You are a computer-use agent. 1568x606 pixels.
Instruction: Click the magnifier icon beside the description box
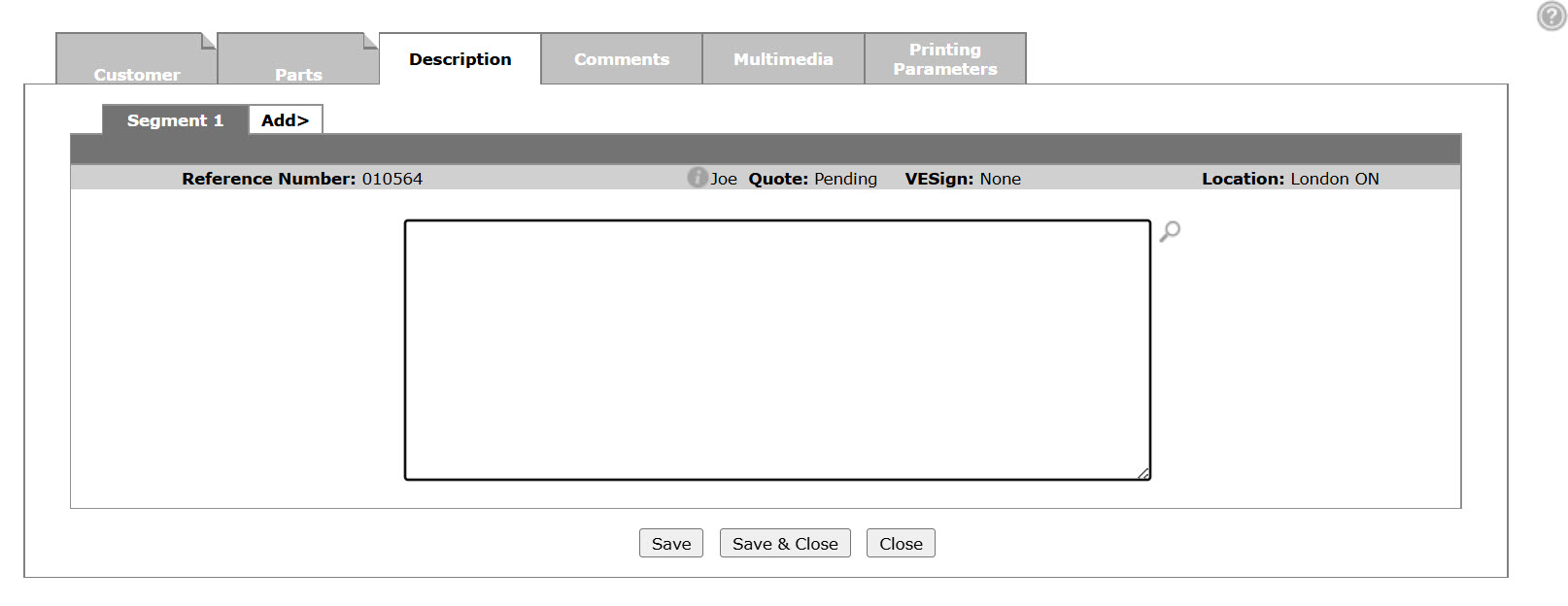click(x=1170, y=231)
